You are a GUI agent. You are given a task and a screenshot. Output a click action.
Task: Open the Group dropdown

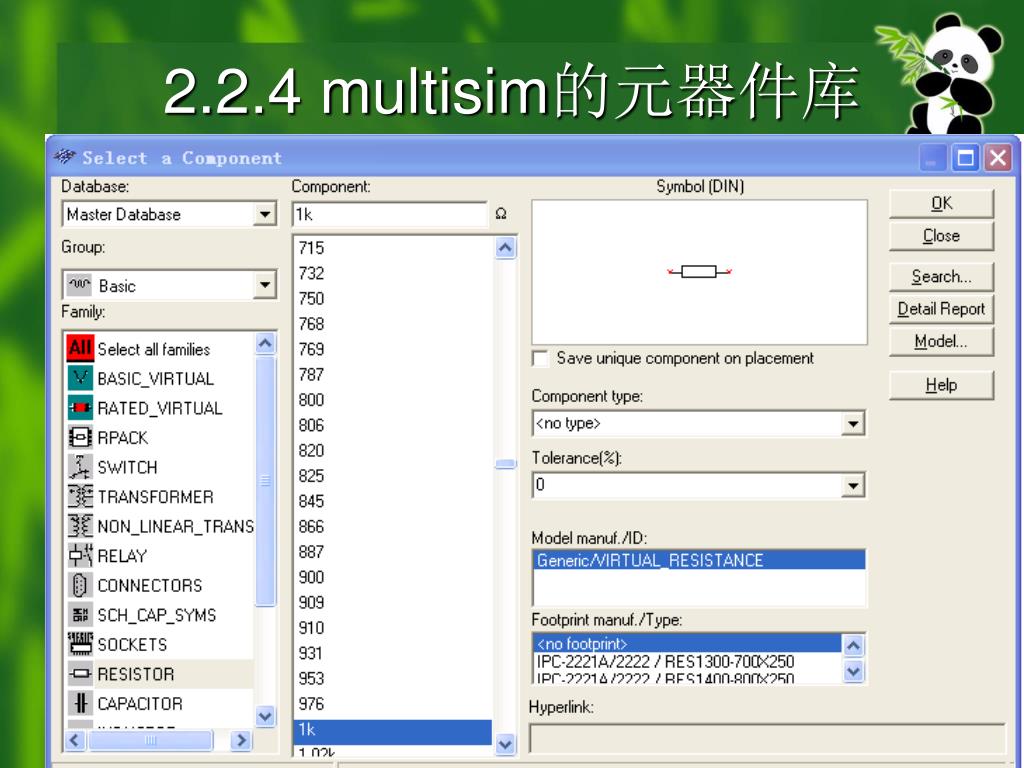tap(264, 285)
